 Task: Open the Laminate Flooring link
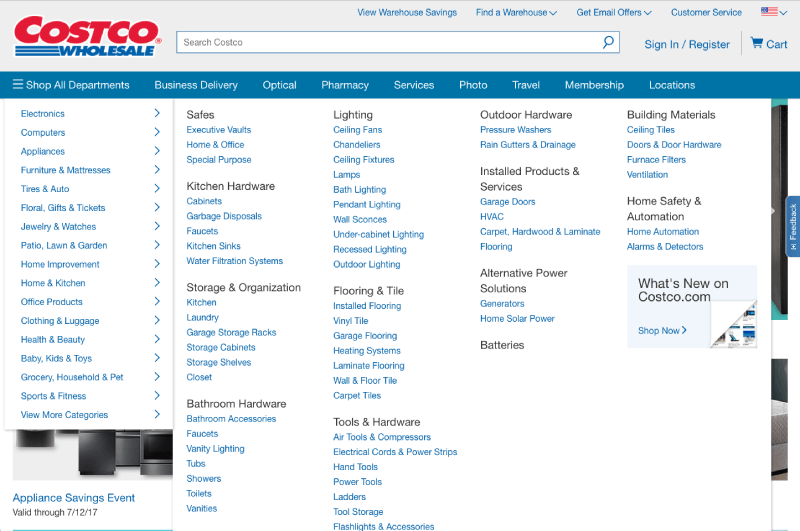(369, 366)
